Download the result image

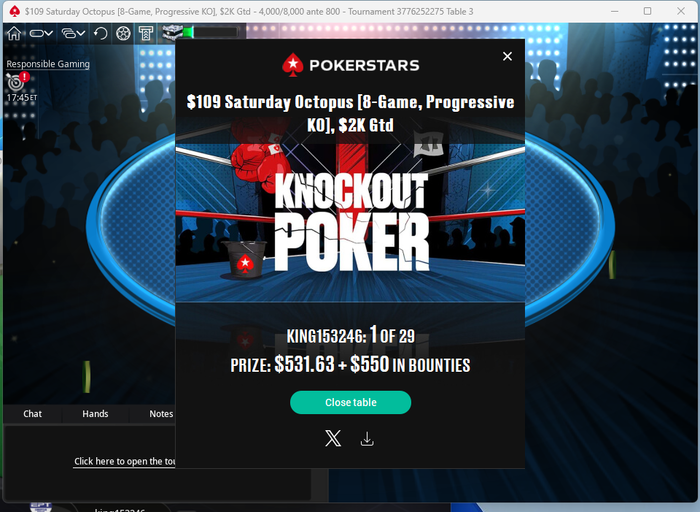(x=367, y=439)
